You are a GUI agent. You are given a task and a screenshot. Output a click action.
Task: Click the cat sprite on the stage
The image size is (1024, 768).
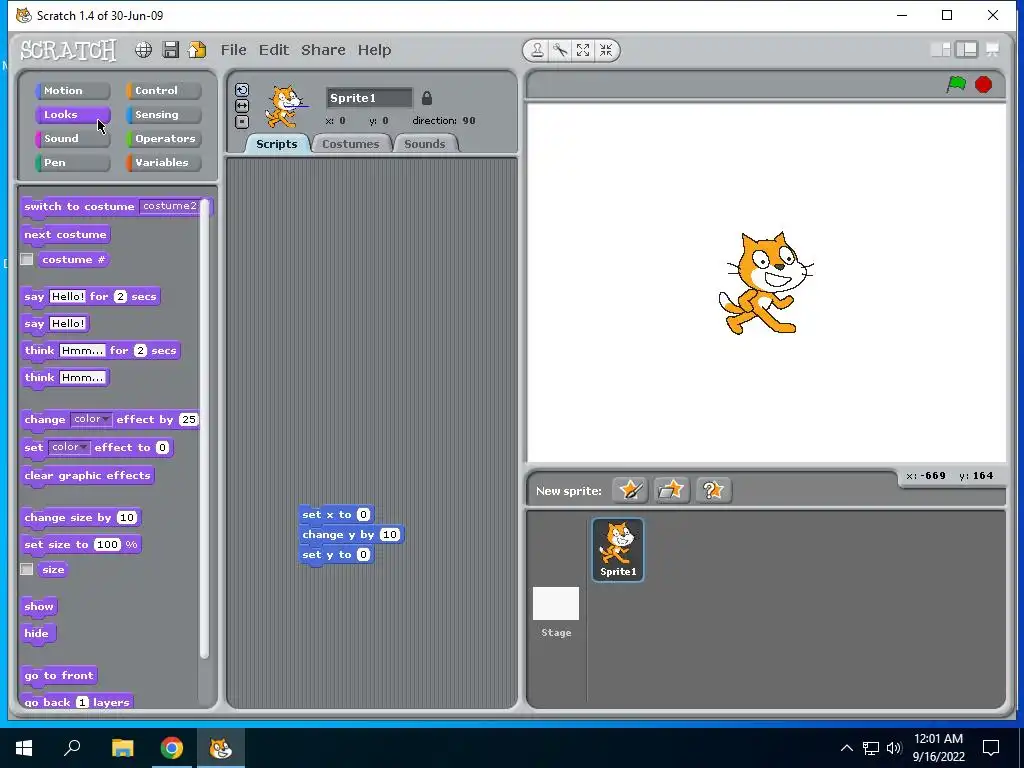765,283
